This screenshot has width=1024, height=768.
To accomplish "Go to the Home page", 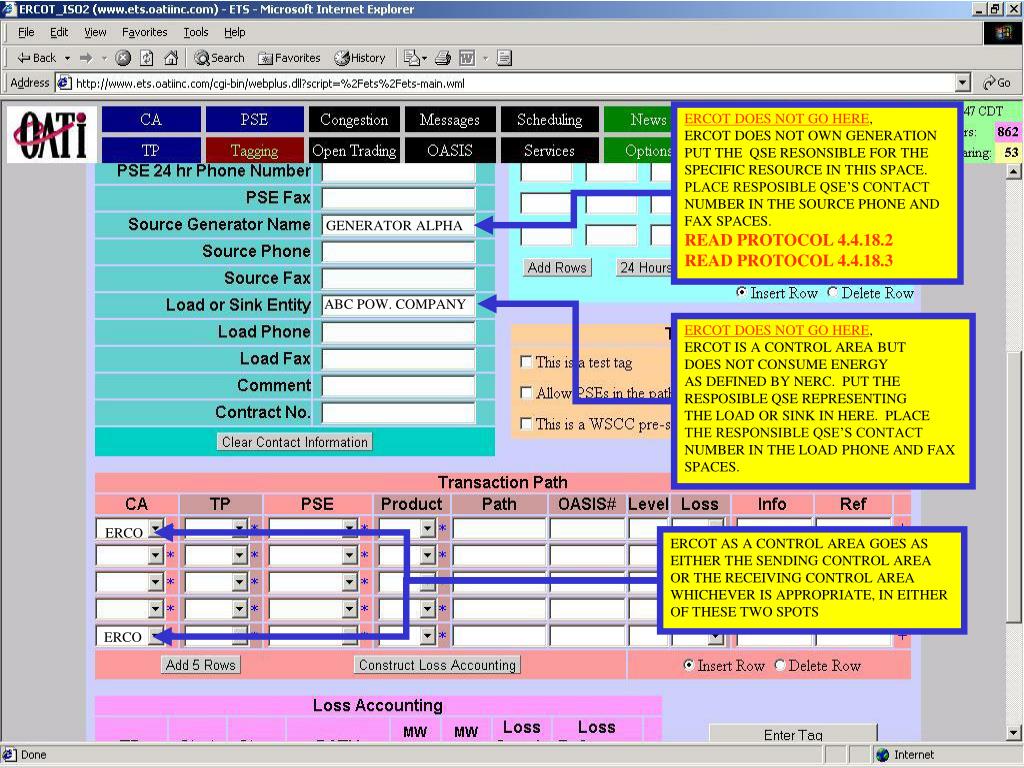I will coord(171,58).
